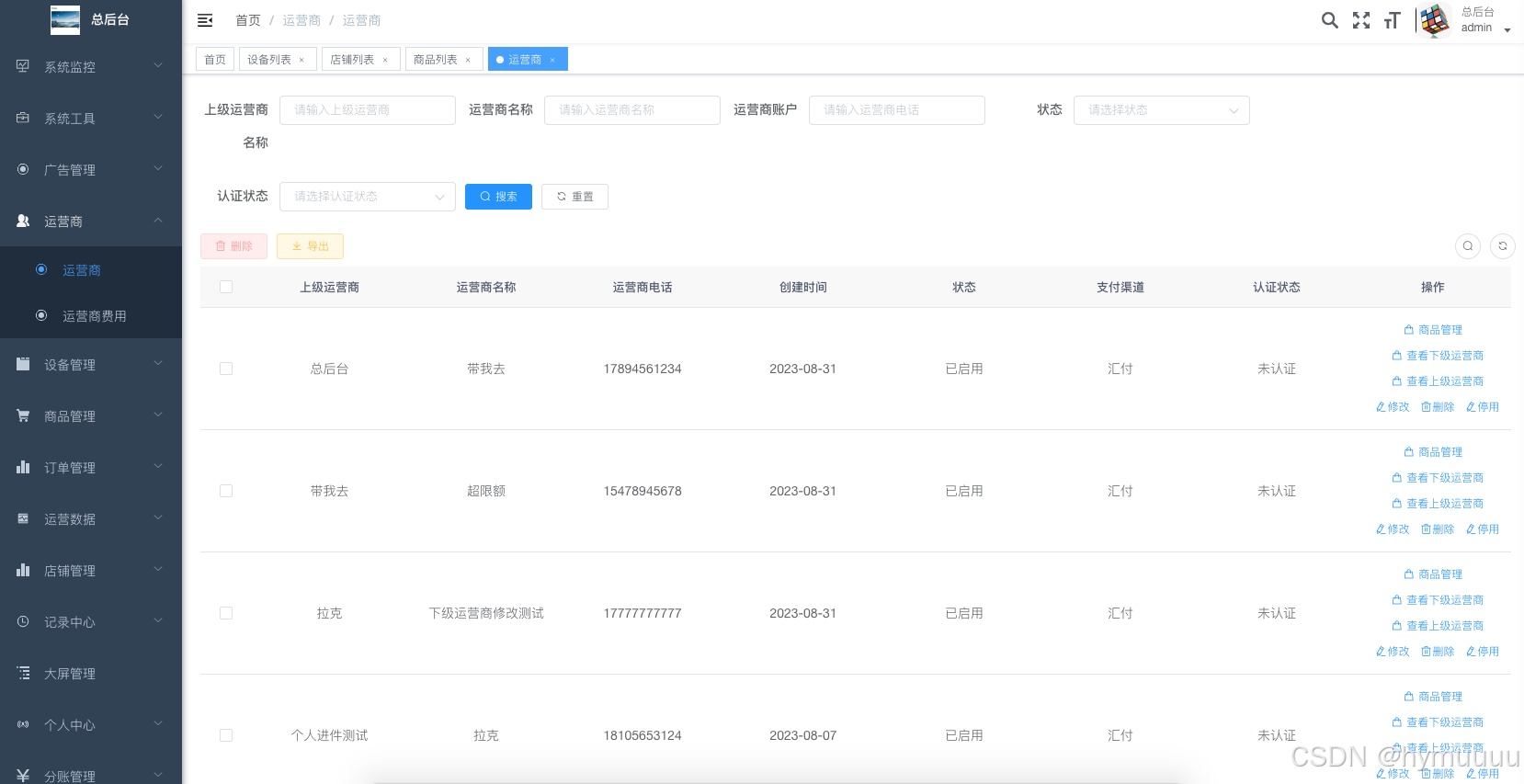Check the row with phone 18105653124

tap(226, 735)
